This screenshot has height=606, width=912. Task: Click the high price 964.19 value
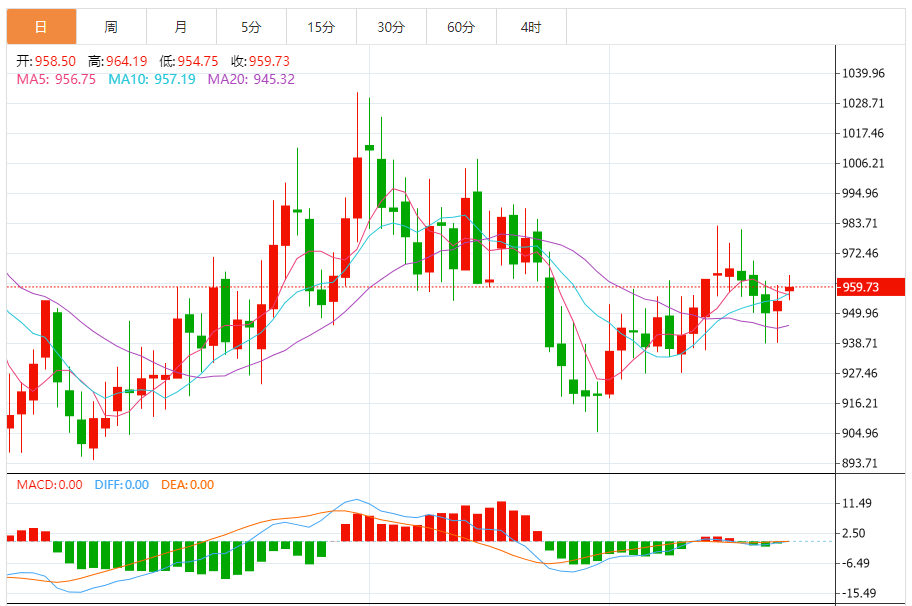point(127,61)
